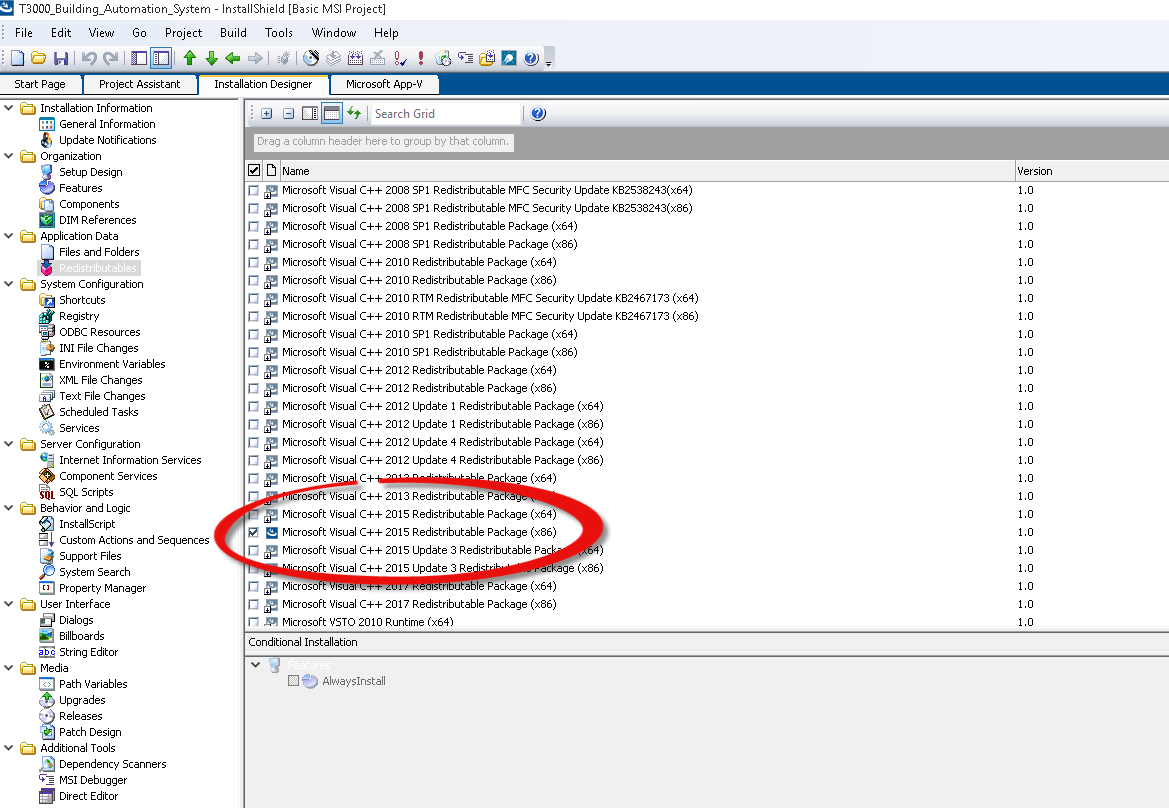The height and width of the screenshot is (808, 1169).
Task: Go to the Registry view
Action: (79, 316)
